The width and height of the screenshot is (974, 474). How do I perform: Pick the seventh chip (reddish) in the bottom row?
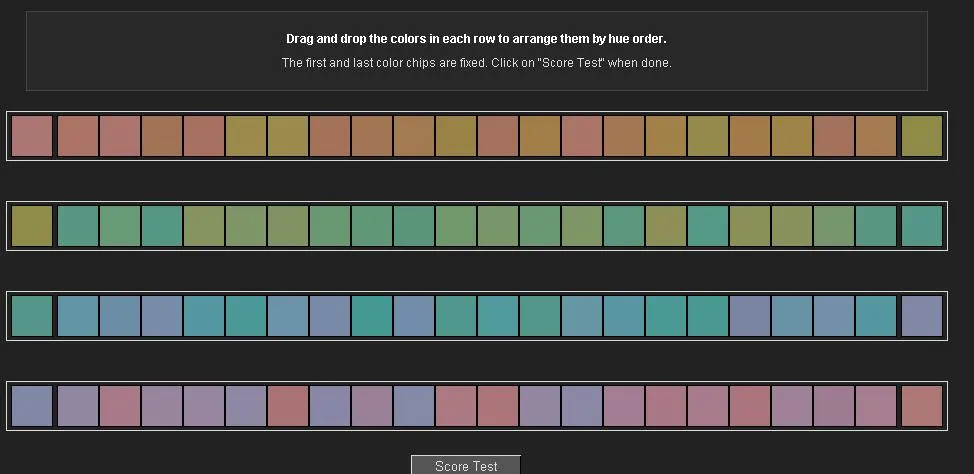pos(288,406)
